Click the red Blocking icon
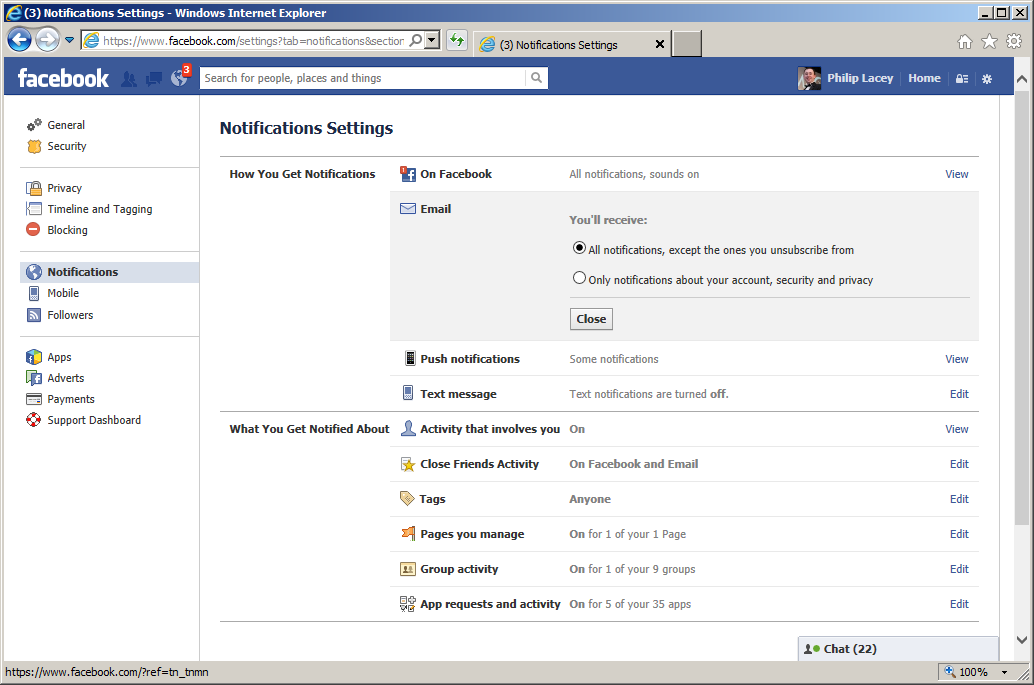The image size is (1034, 685). pyautogui.click(x=33, y=229)
